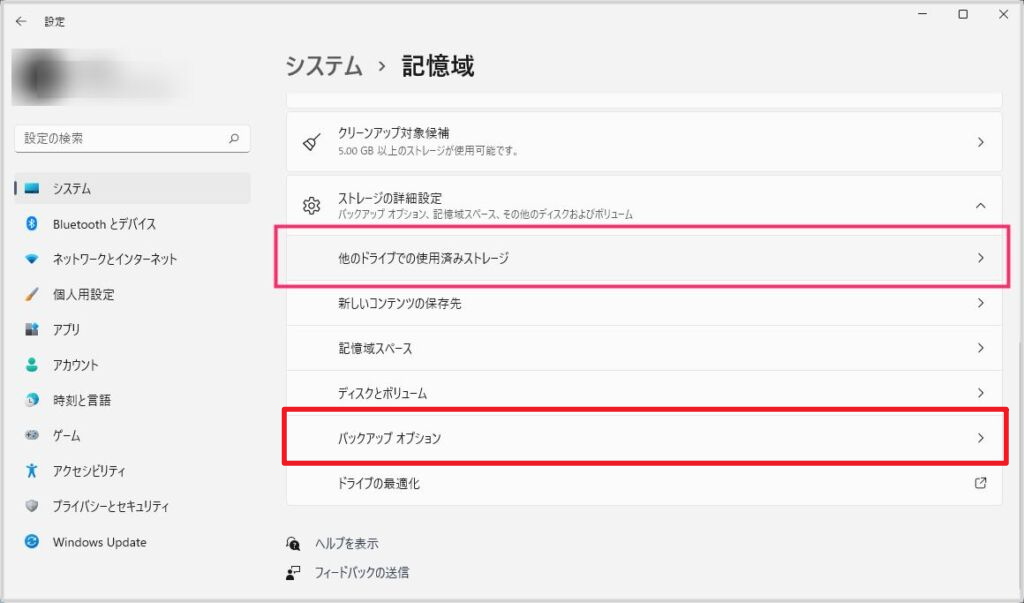Open クリーンアップ対象候補 chevron
The width and height of the screenshot is (1024, 603).
click(980, 143)
